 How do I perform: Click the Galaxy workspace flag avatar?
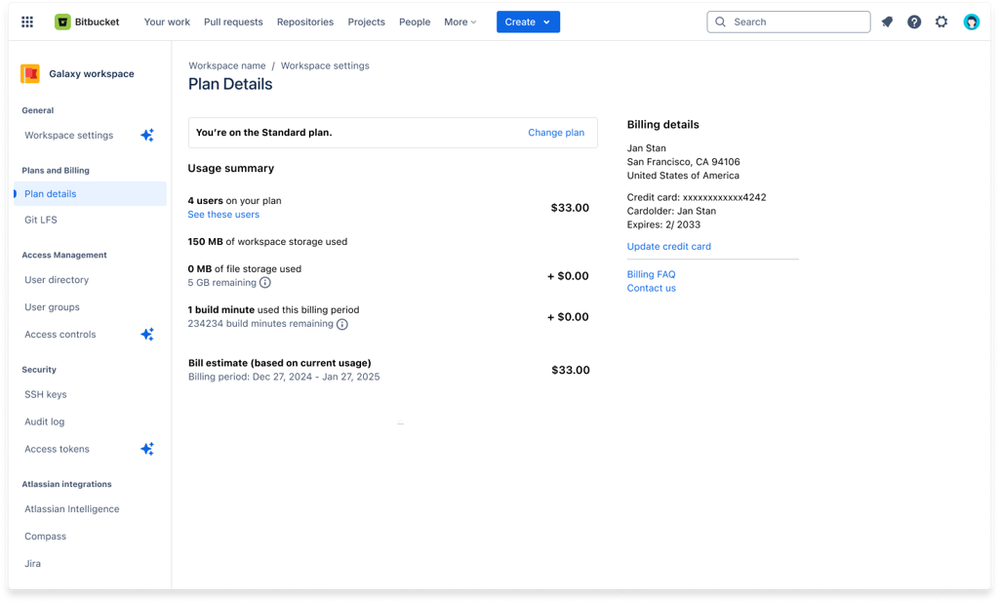pos(30,74)
